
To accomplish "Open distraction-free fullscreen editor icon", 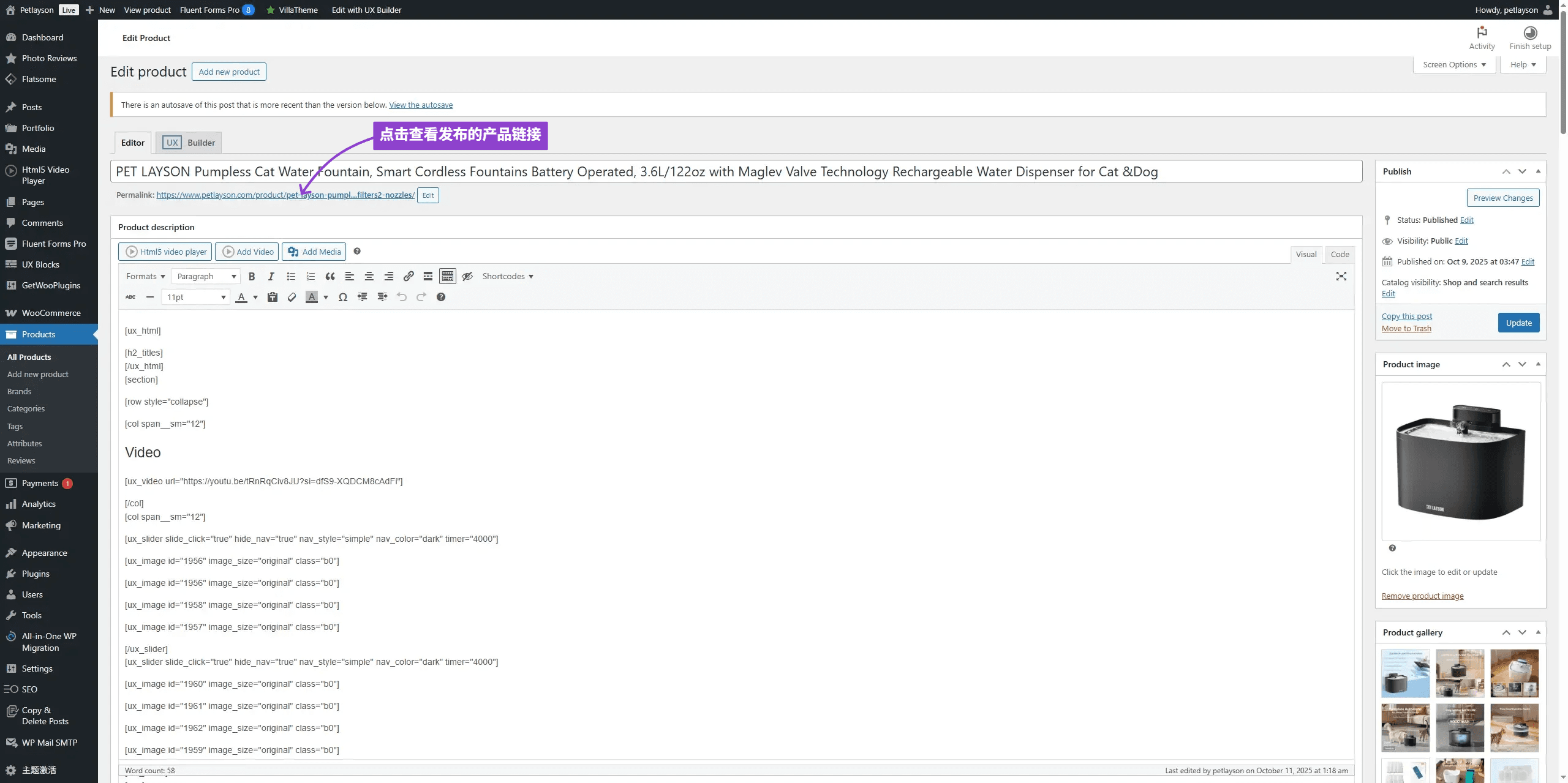I will click(1341, 277).
